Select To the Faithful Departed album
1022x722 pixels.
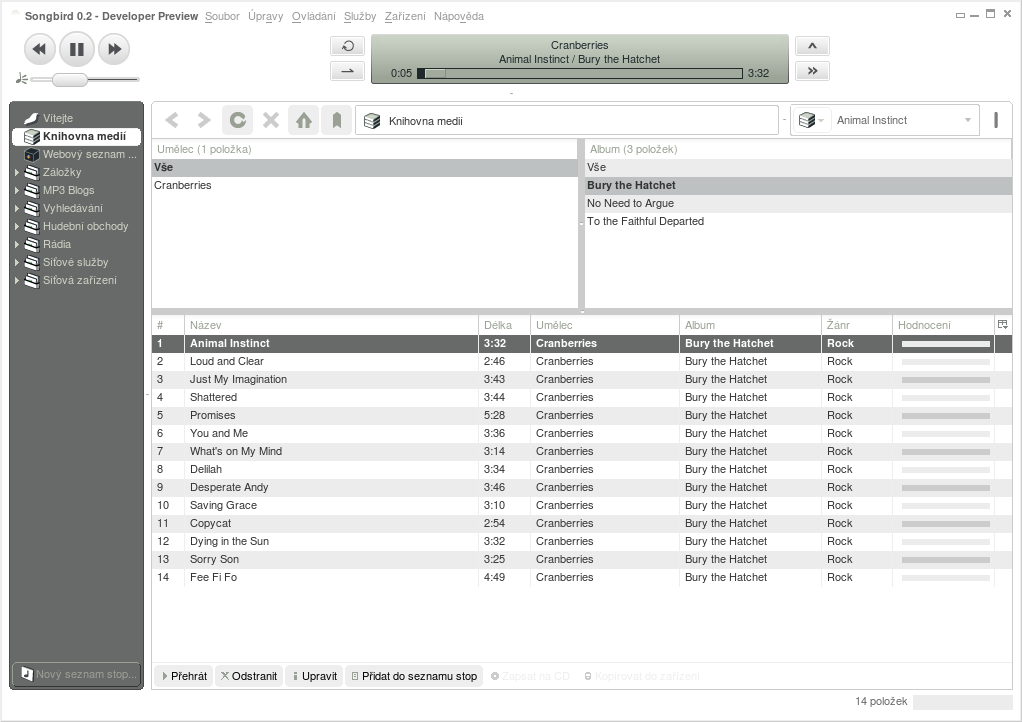click(798, 222)
